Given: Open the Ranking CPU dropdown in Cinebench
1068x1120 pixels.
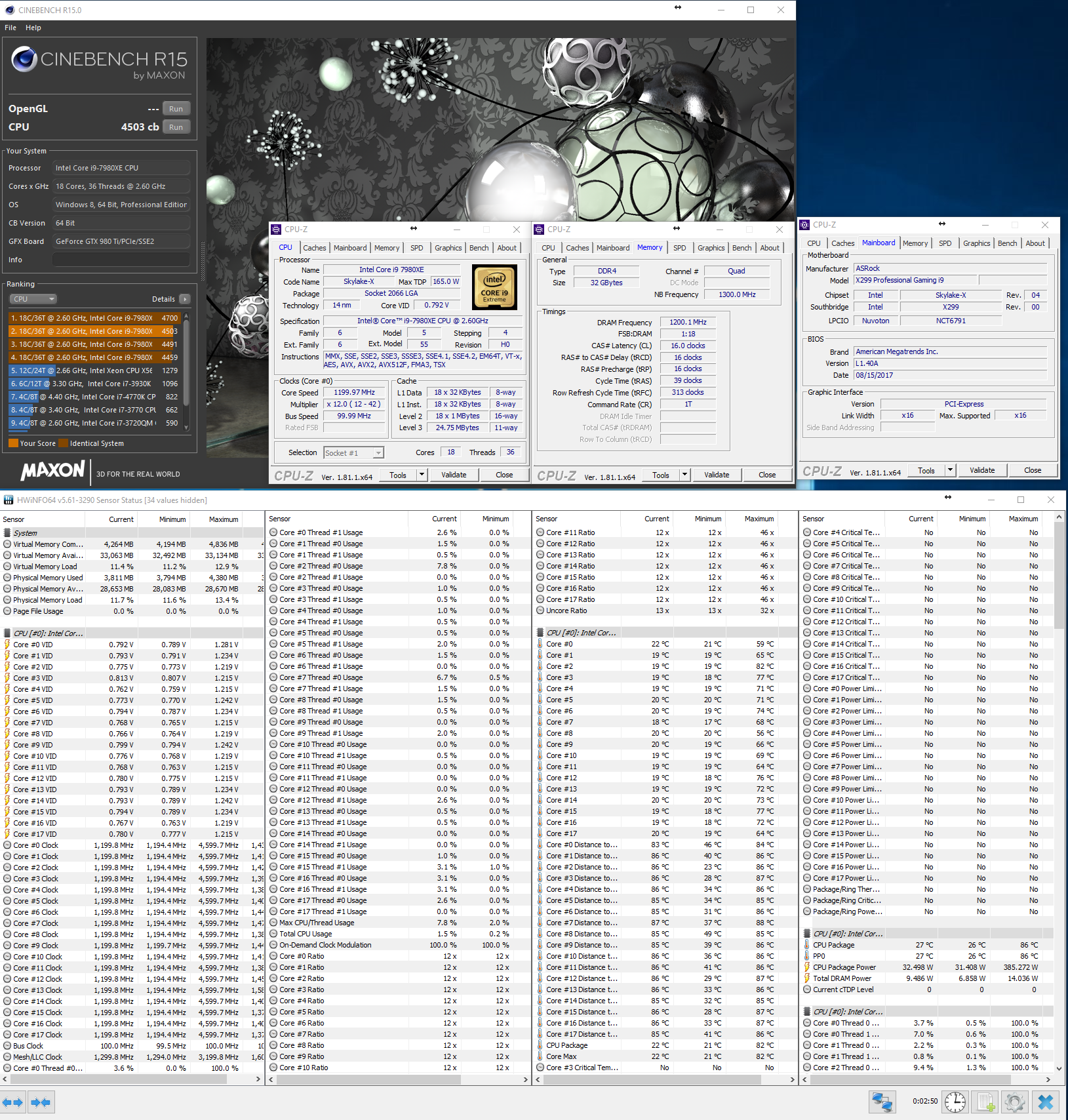Looking at the screenshot, I should pyautogui.click(x=33, y=299).
